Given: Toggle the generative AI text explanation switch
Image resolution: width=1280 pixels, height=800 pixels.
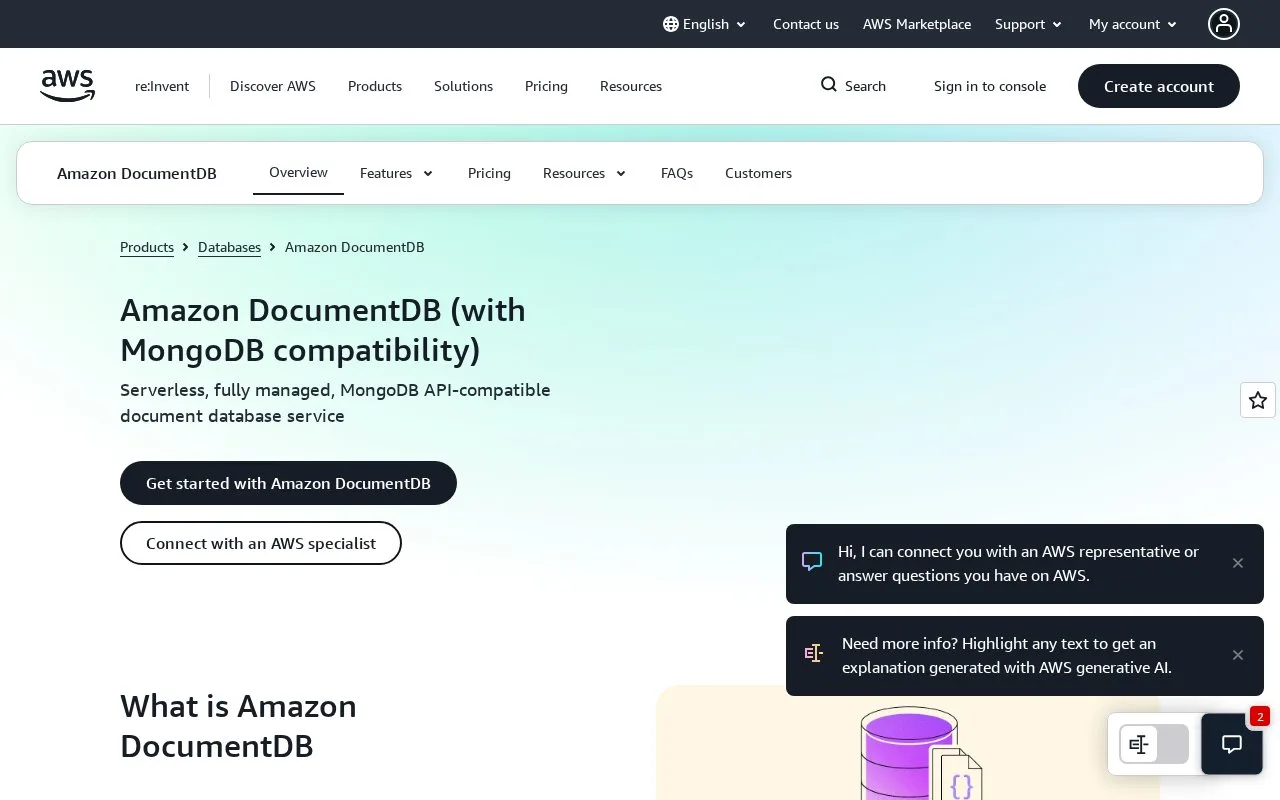Looking at the screenshot, I should (1154, 744).
